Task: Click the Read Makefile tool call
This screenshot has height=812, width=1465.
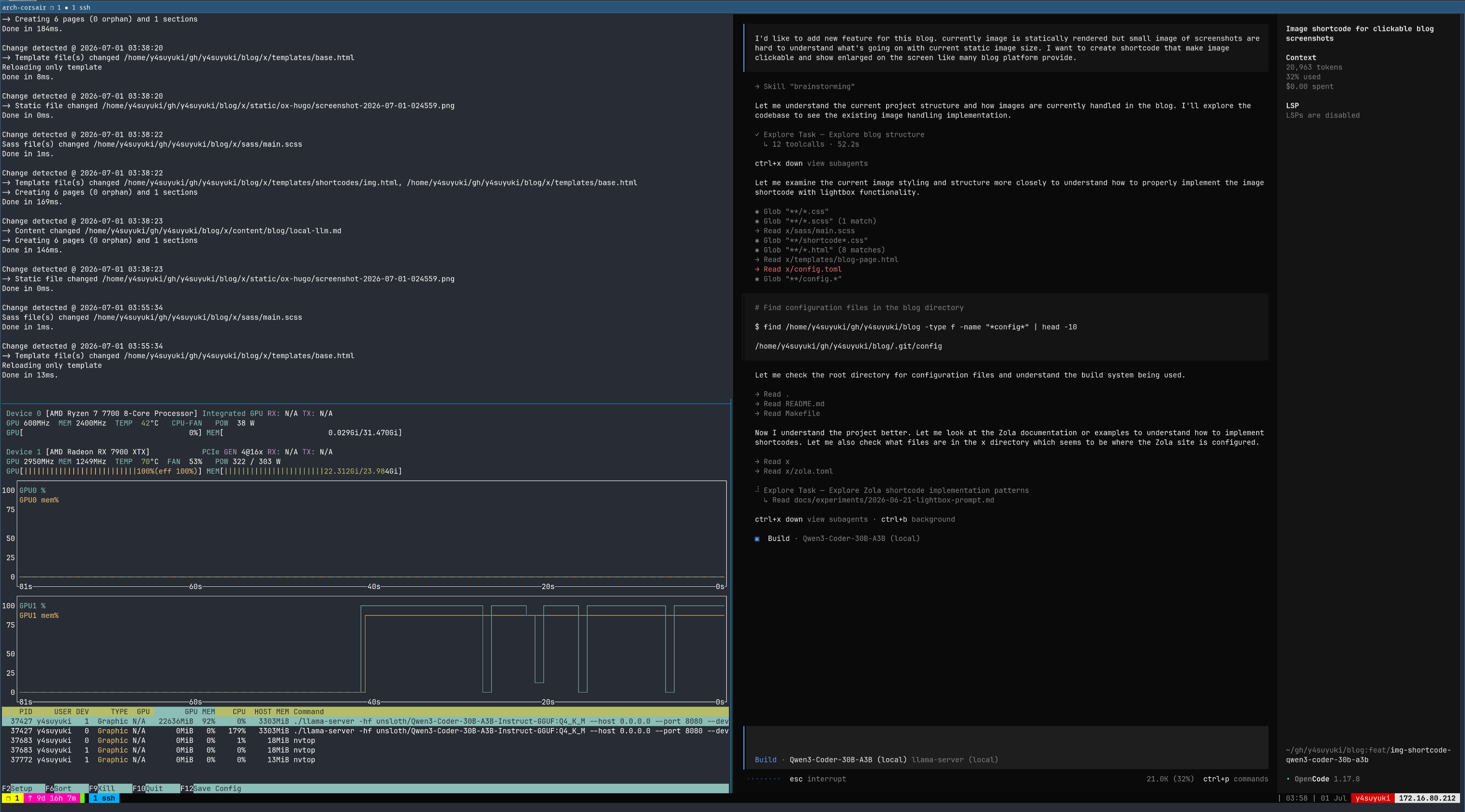Action: click(787, 413)
